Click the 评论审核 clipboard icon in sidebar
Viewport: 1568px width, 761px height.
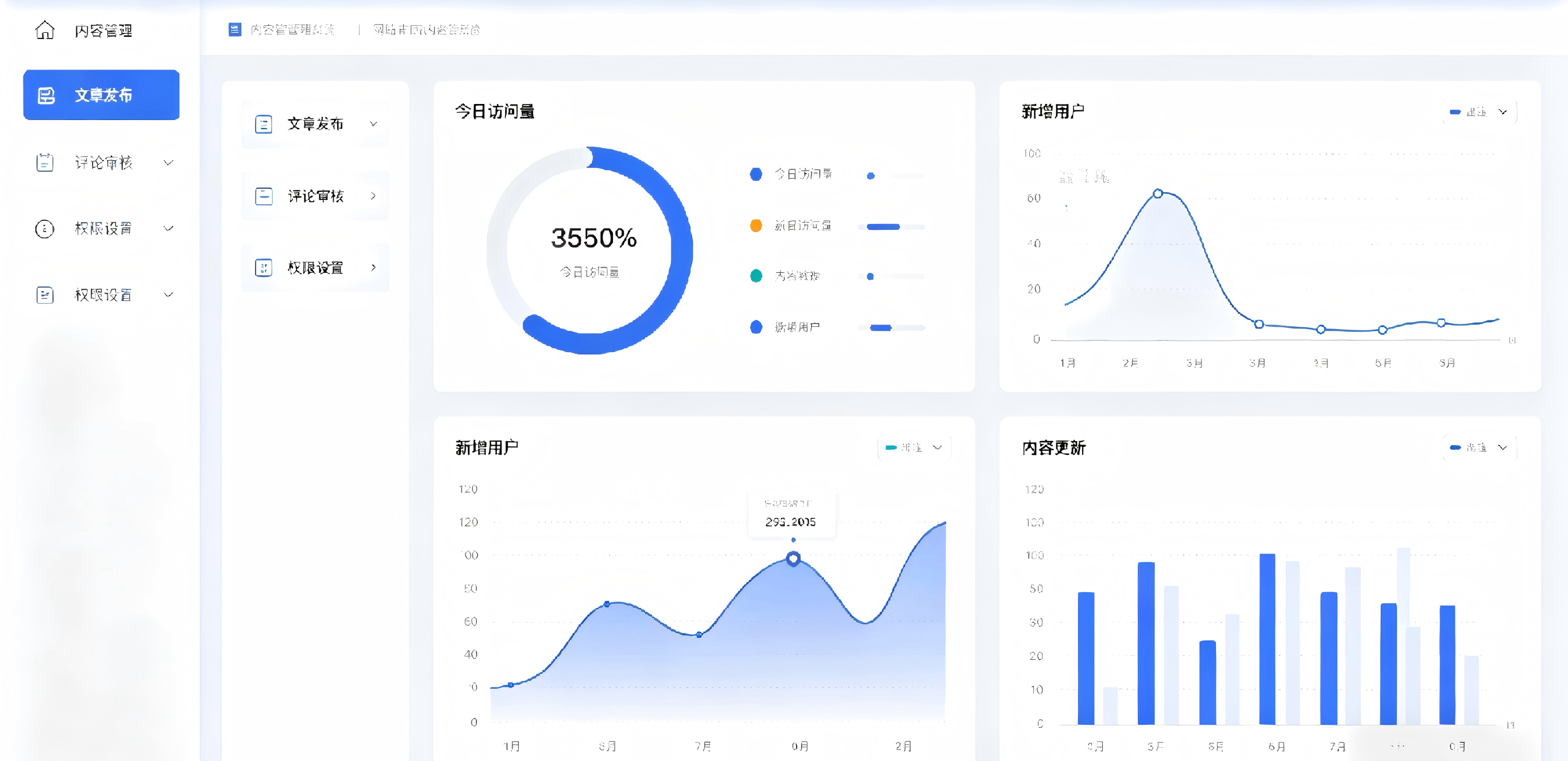pyautogui.click(x=44, y=163)
